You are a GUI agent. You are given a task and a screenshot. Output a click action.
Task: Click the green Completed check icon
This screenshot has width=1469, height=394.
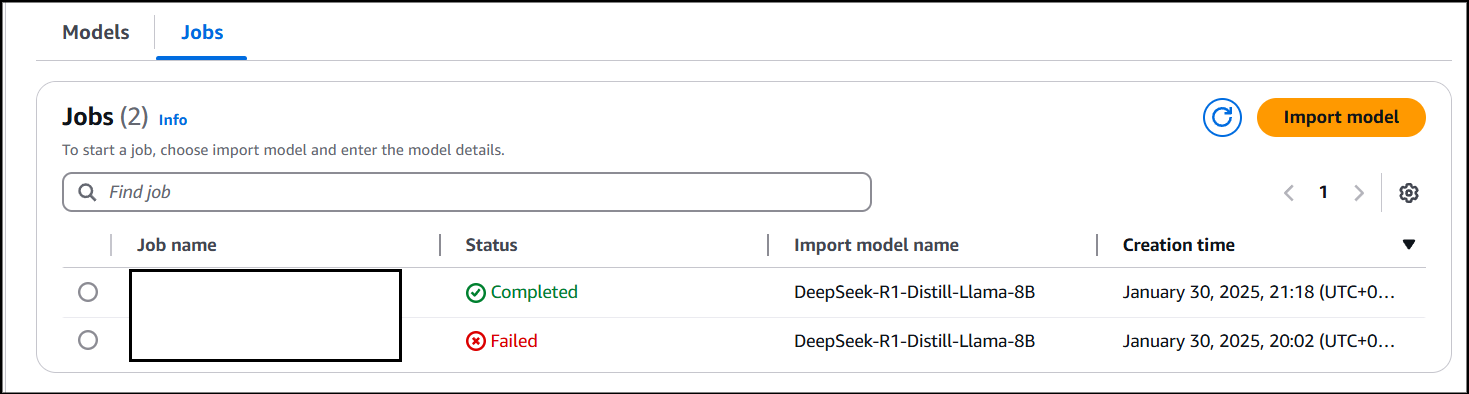pos(476,293)
